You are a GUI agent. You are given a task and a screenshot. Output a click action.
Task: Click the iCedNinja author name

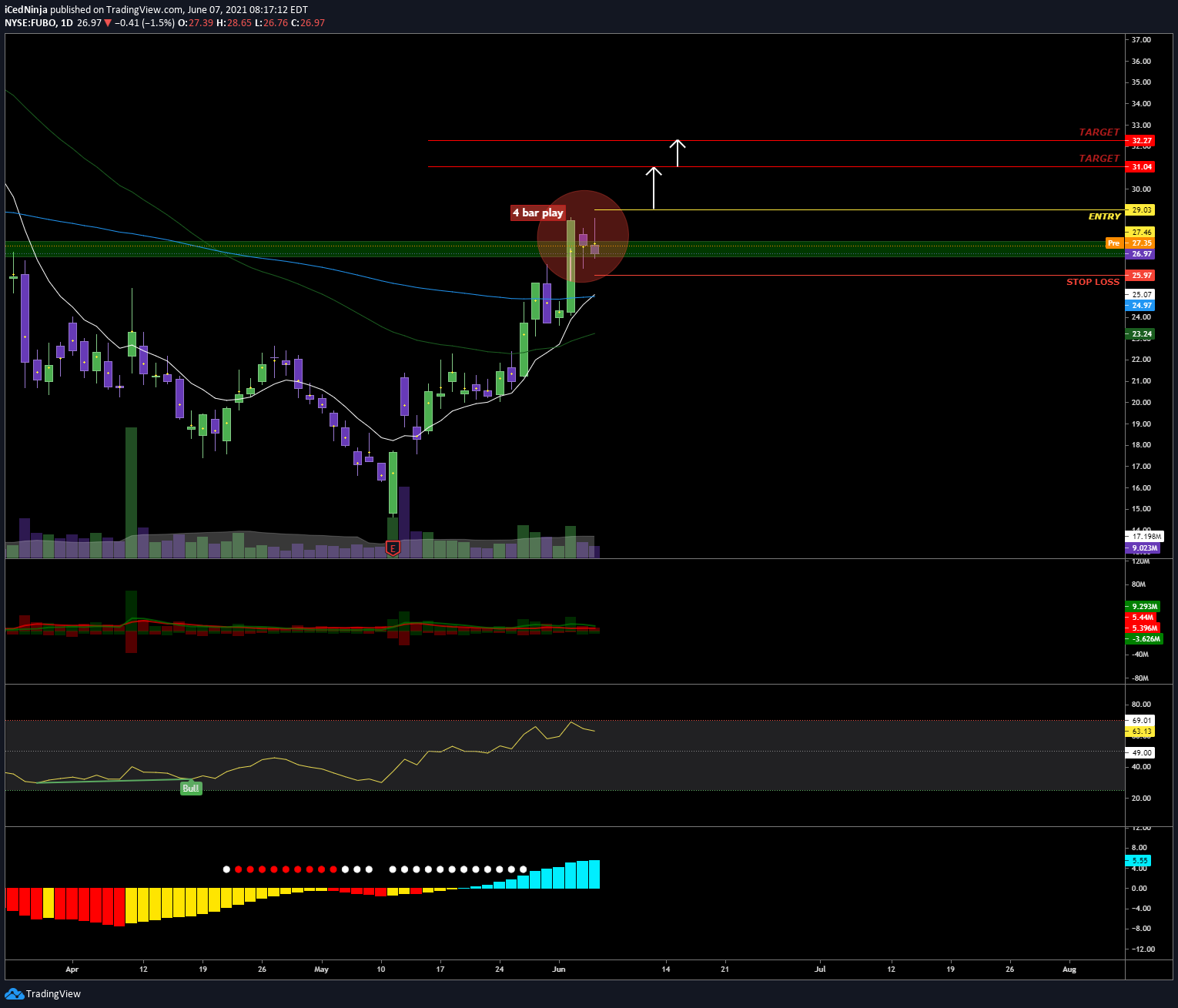pyautogui.click(x=25, y=10)
